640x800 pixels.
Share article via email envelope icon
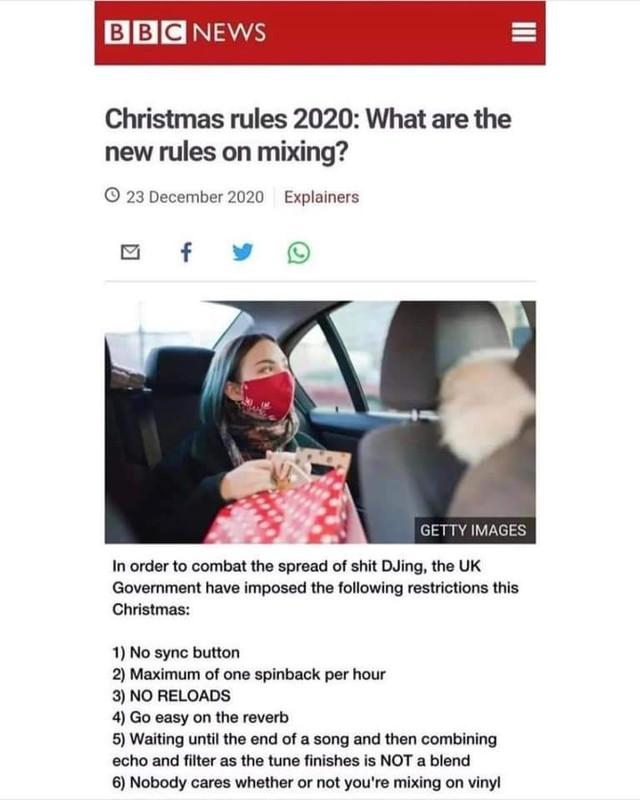click(131, 252)
